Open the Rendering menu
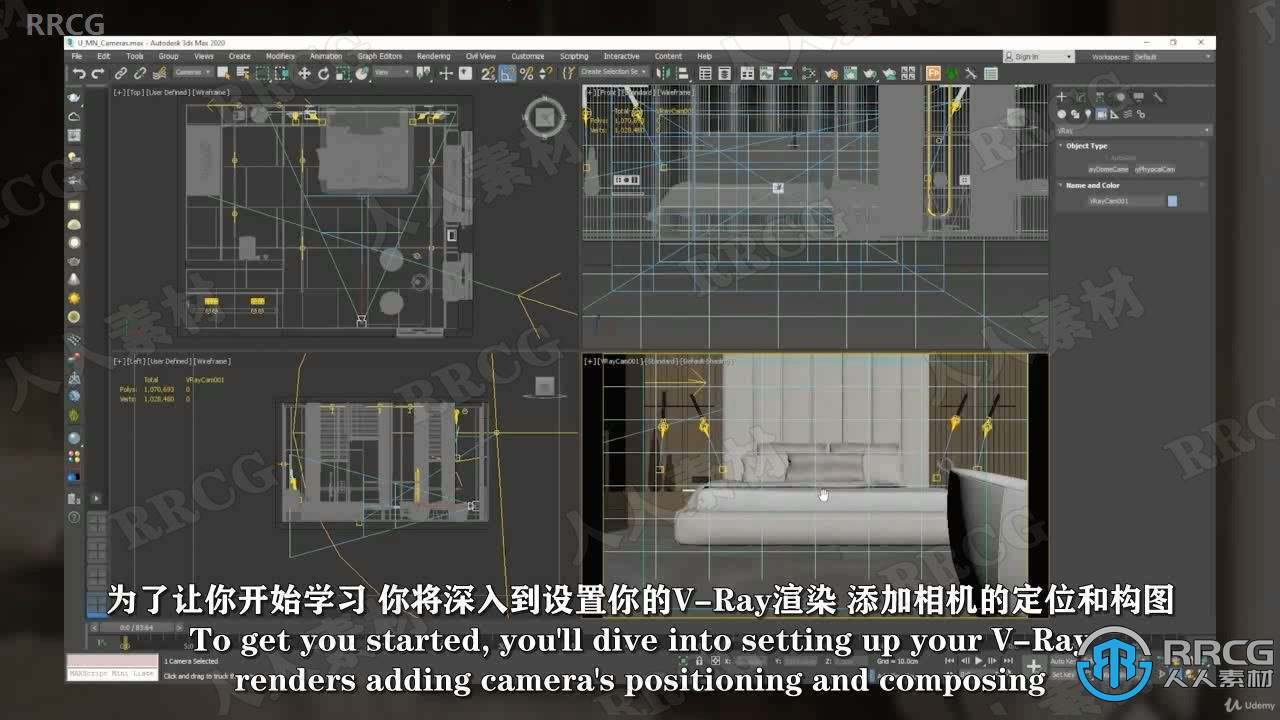The width and height of the screenshot is (1280, 720). pyautogui.click(x=433, y=56)
